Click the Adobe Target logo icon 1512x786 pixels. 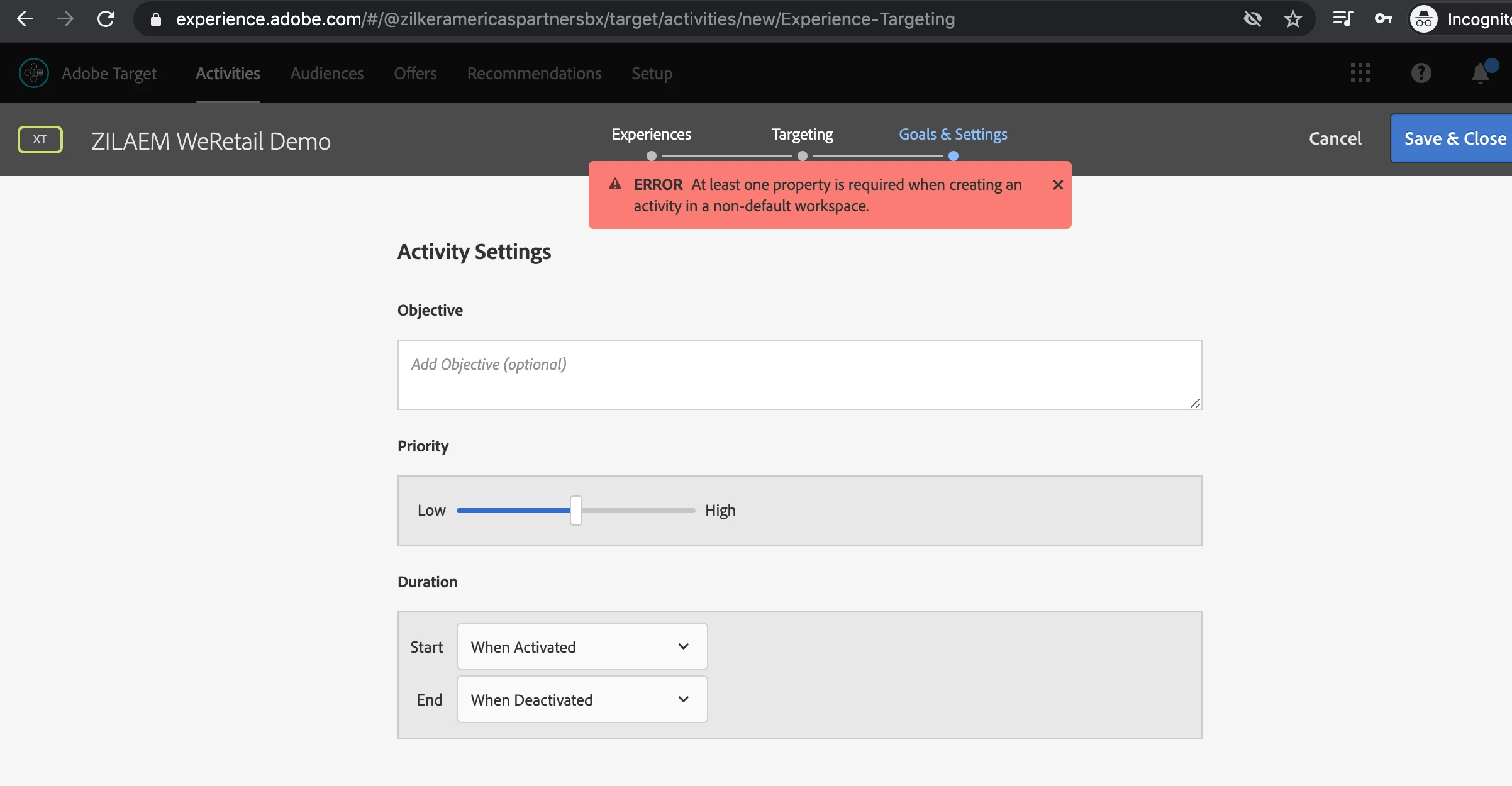coord(34,73)
